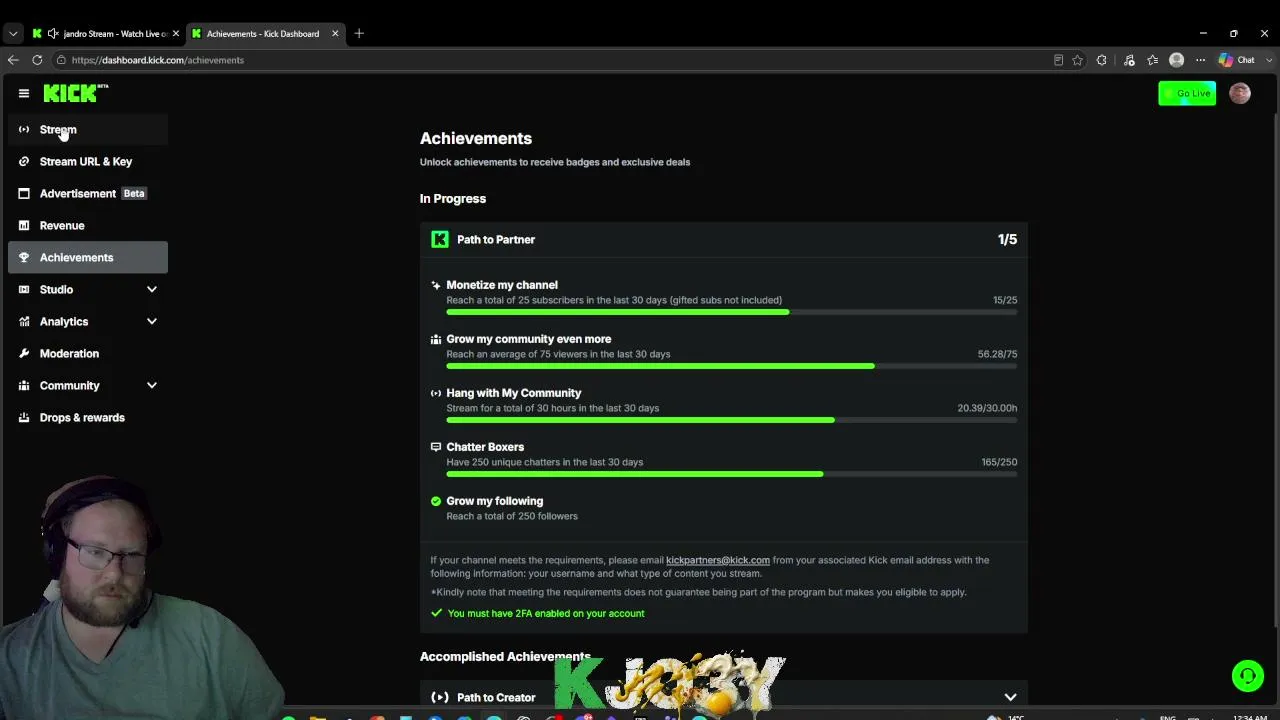Click the Kick logo in the header
The height and width of the screenshot is (720, 1280).
click(76, 93)
